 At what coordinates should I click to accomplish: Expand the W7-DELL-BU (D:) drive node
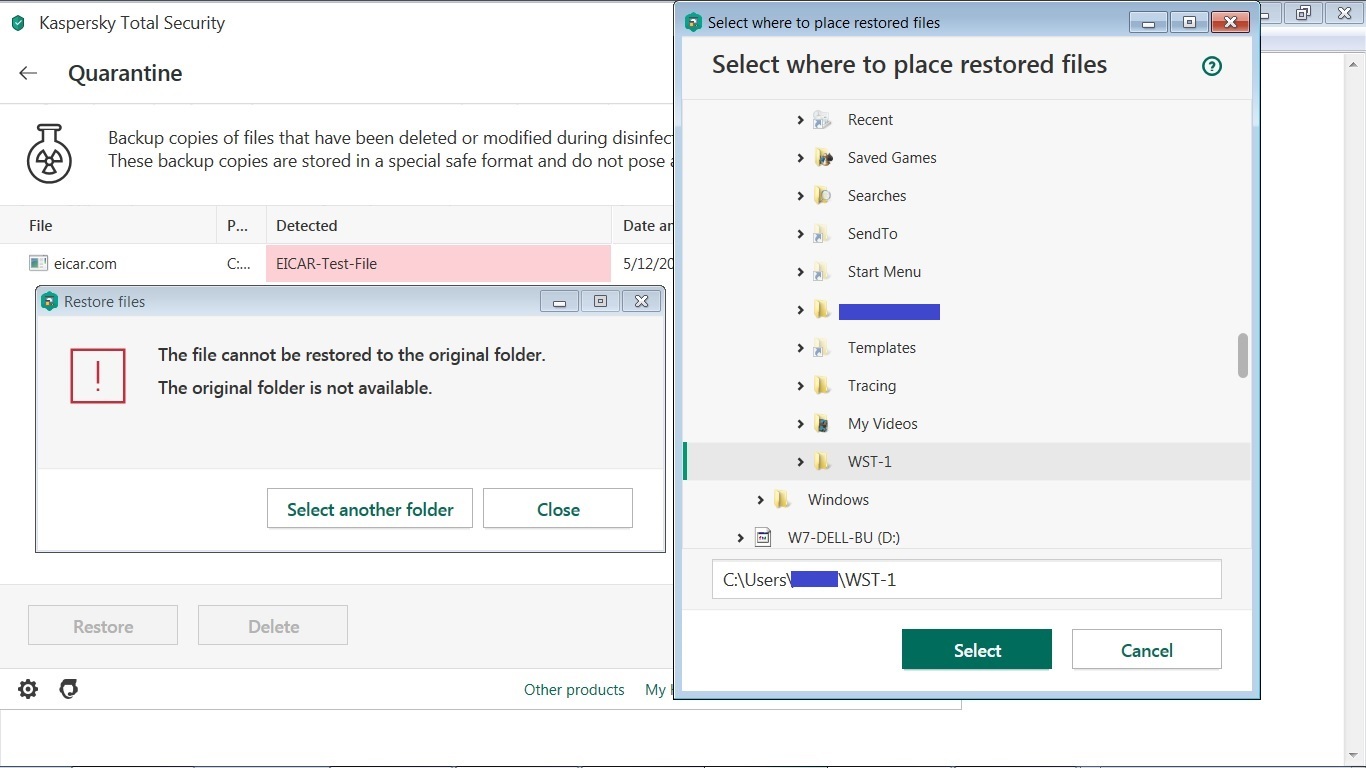coord(740,538)
